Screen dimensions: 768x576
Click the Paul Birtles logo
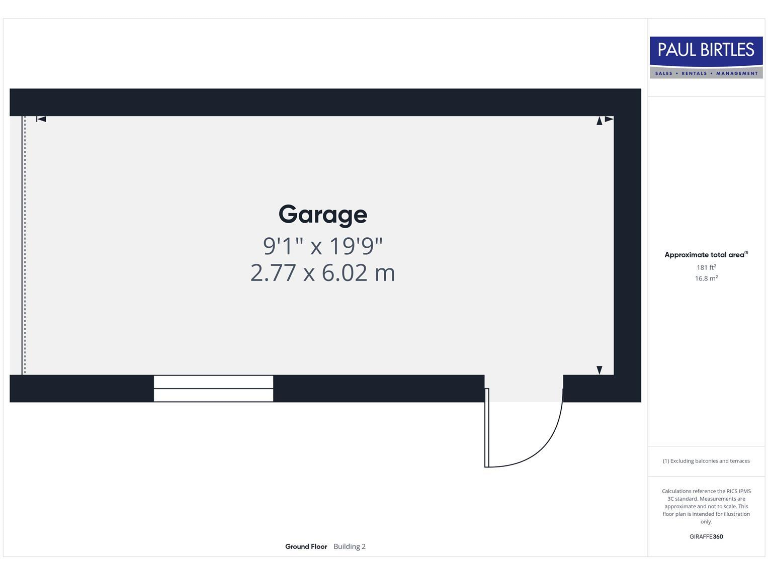pos(706,51)
